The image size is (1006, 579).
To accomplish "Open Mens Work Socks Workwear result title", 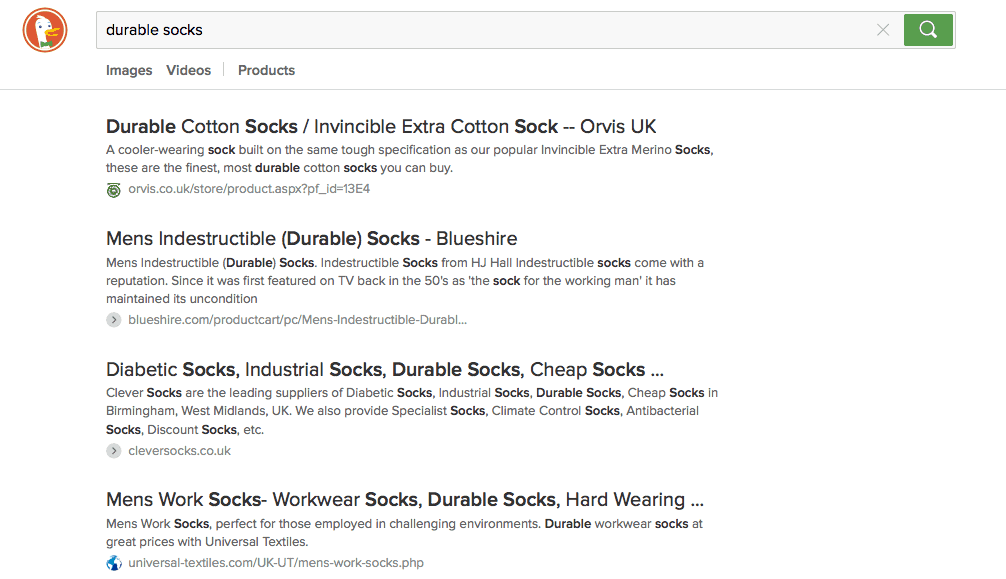I will [405, 499].
